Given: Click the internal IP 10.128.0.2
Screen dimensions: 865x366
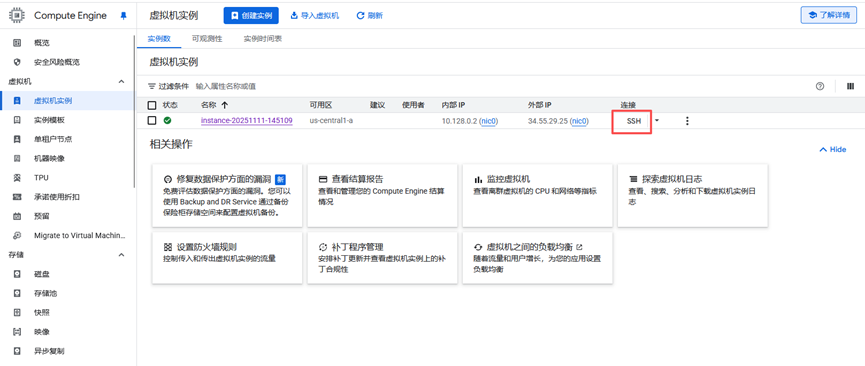Looking at the screenshot, I should tap(459, 121).
